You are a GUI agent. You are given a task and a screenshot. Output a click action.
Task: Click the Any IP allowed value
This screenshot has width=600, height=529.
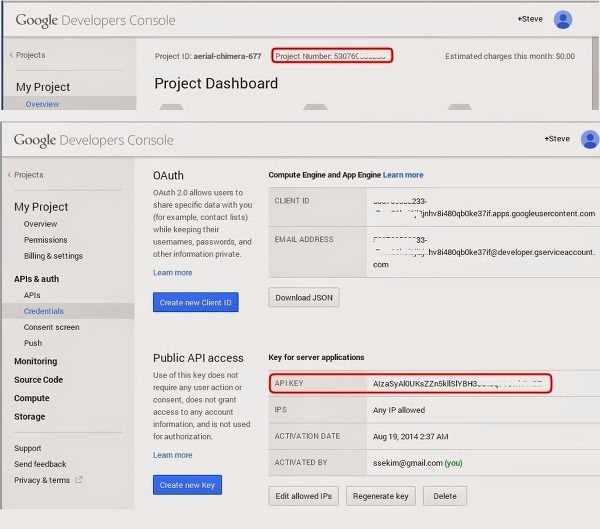[399, 410]
